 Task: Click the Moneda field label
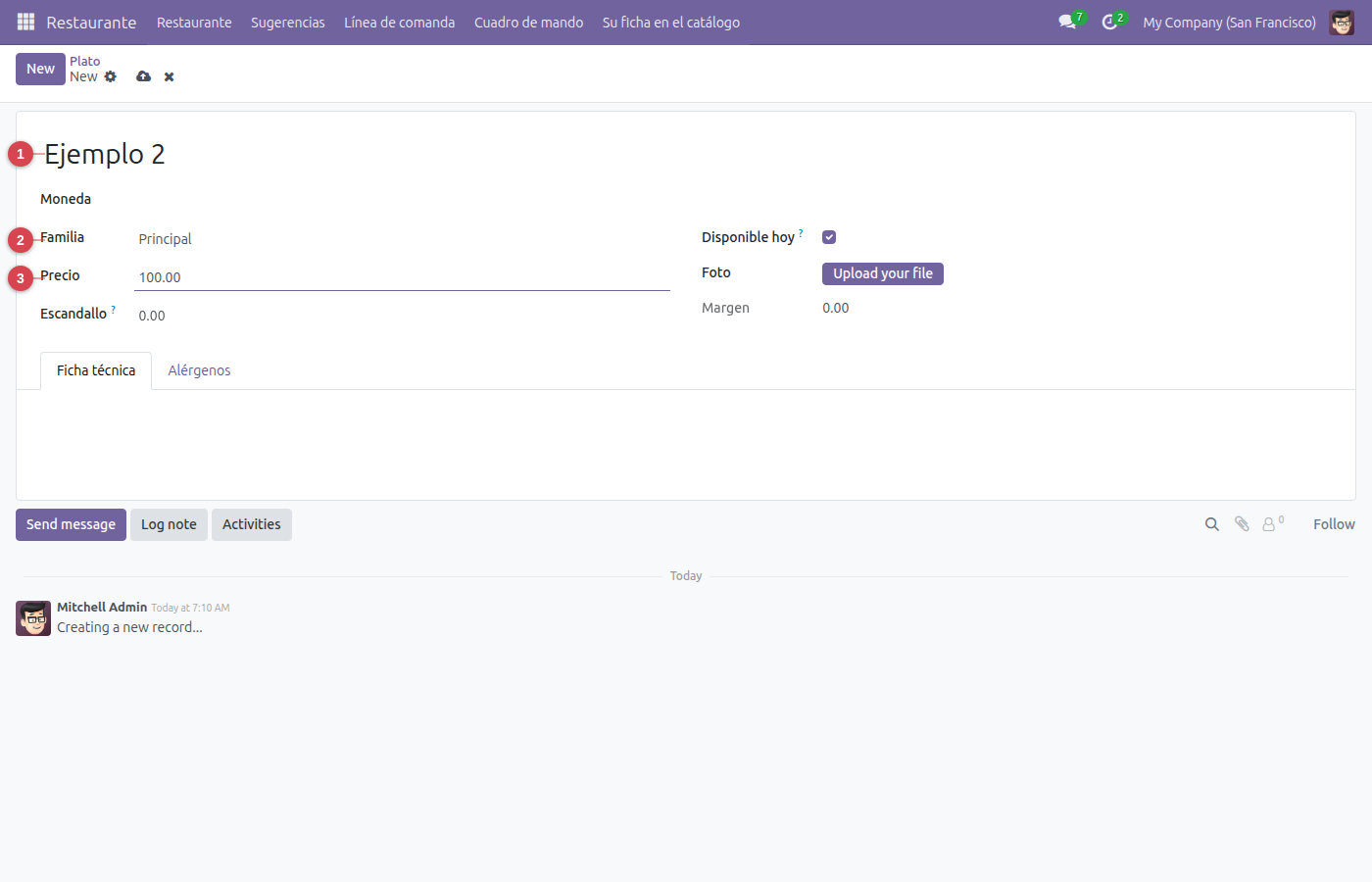66,199
